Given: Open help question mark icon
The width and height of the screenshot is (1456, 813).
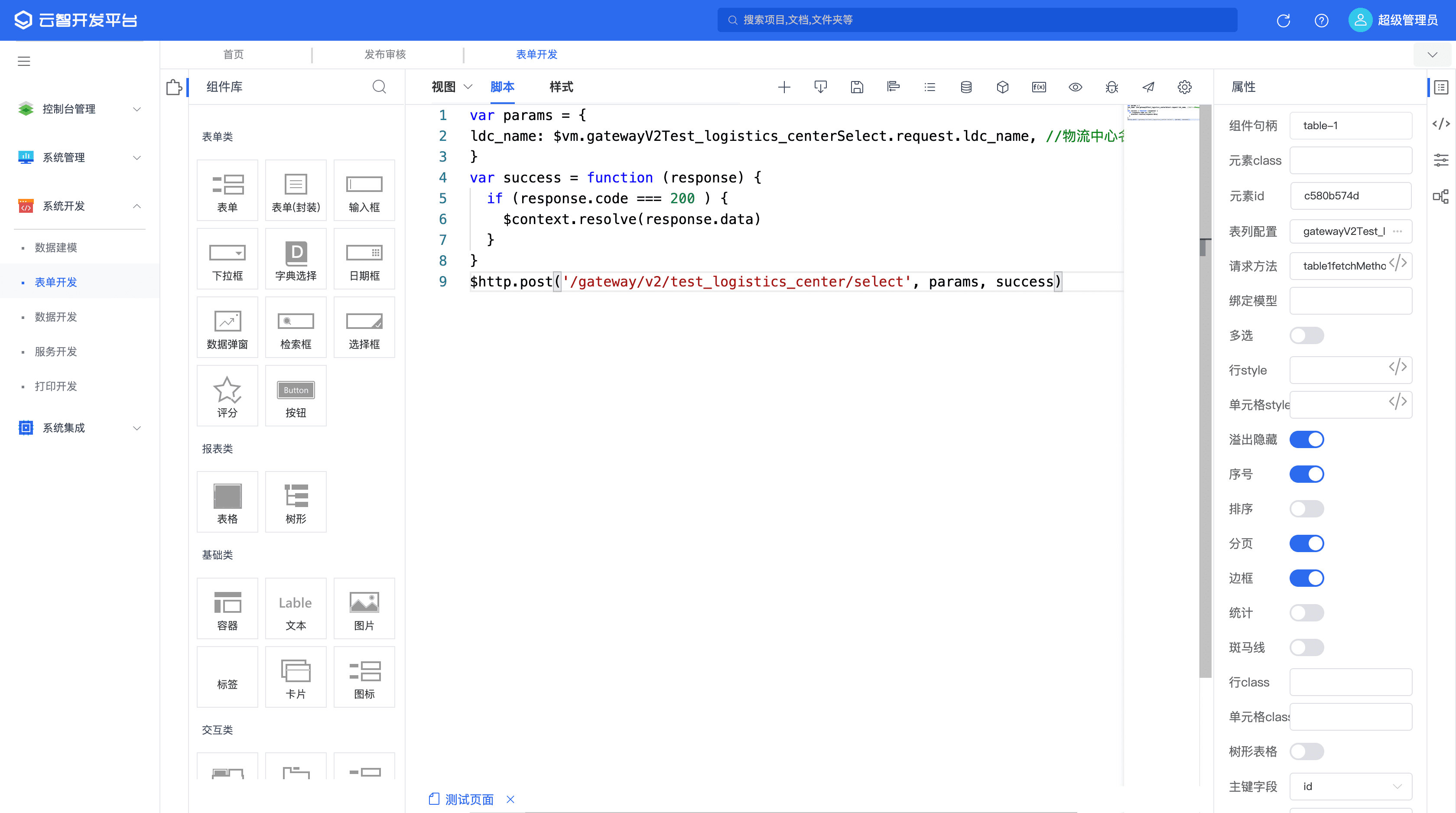Looking at the screenshot, I should pos(1322,20).
